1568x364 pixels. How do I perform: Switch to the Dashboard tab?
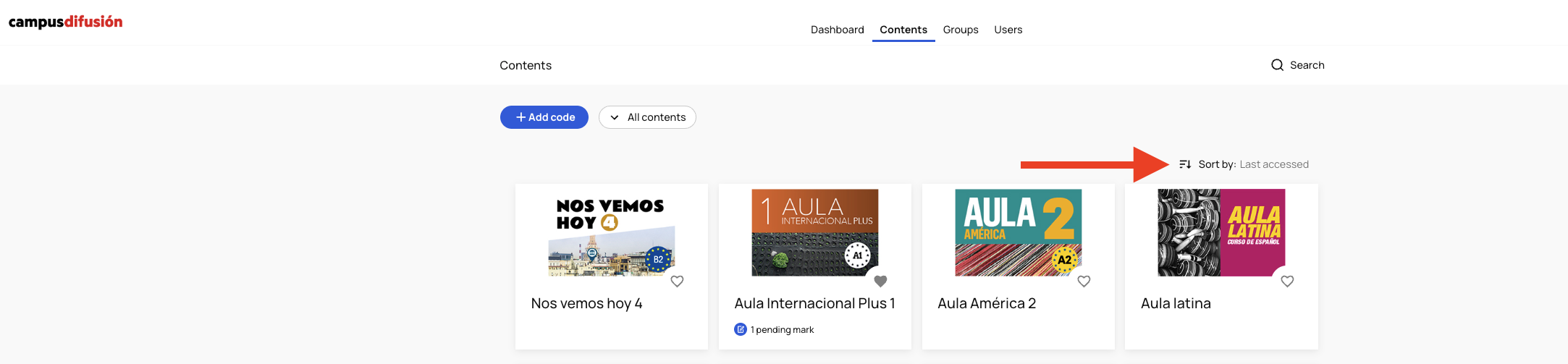[x=838, y=30]
